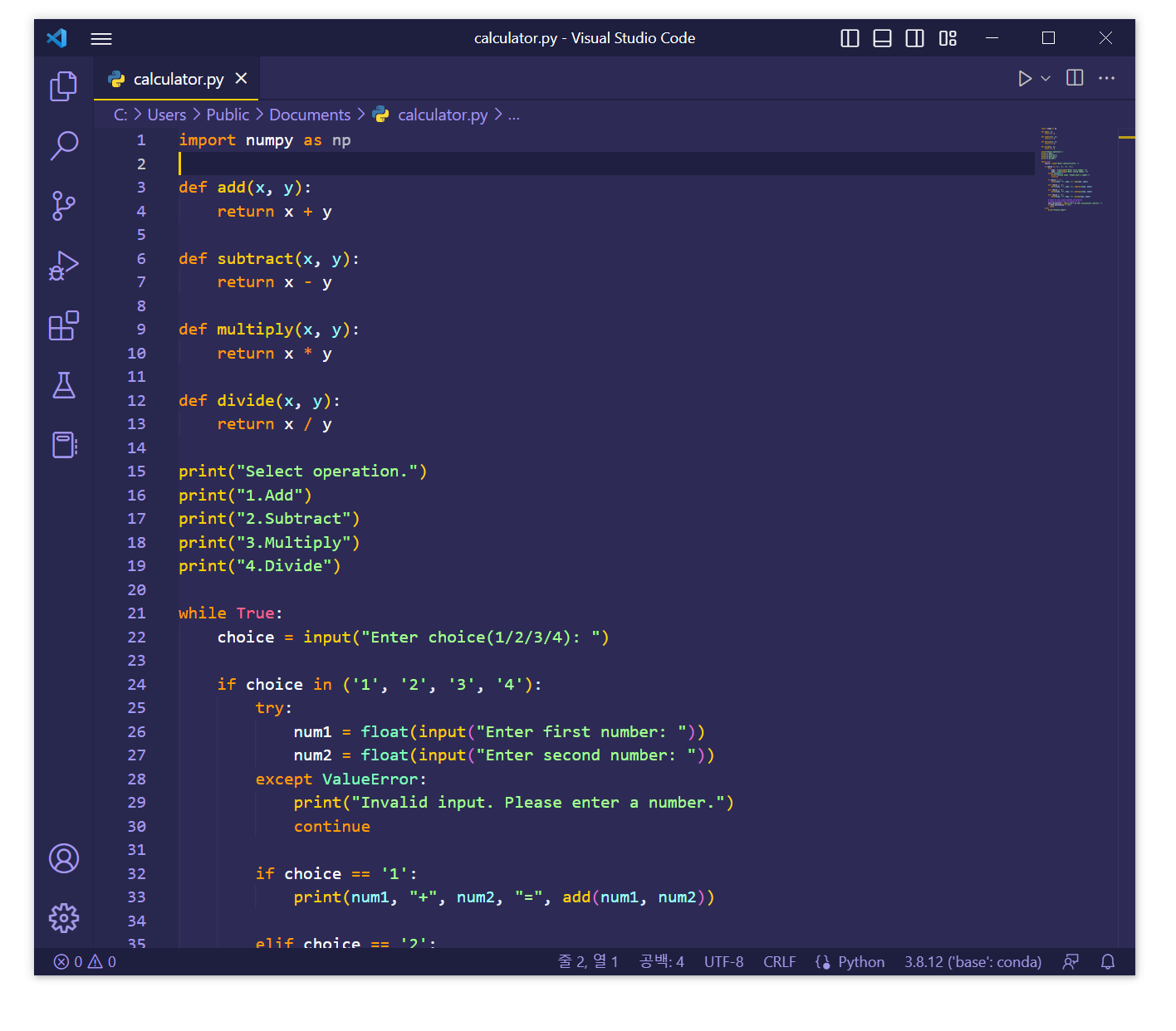Click the VS Code logo icon
Image resolution: width=1176 pixels, height=1031 pixels.
pyautogui.click(x=56, y=38)
